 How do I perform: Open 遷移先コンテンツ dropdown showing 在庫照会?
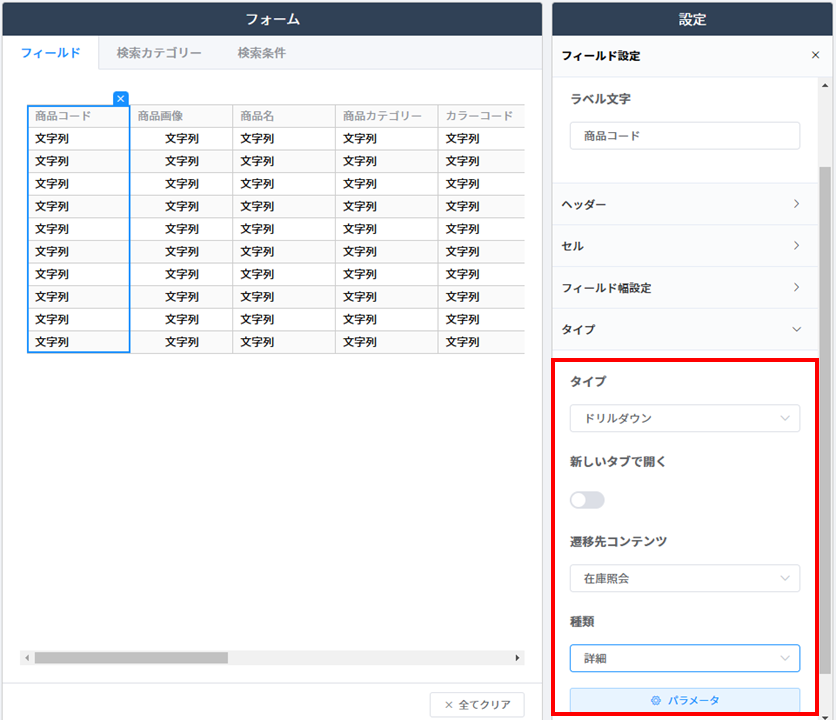[685, 578]
